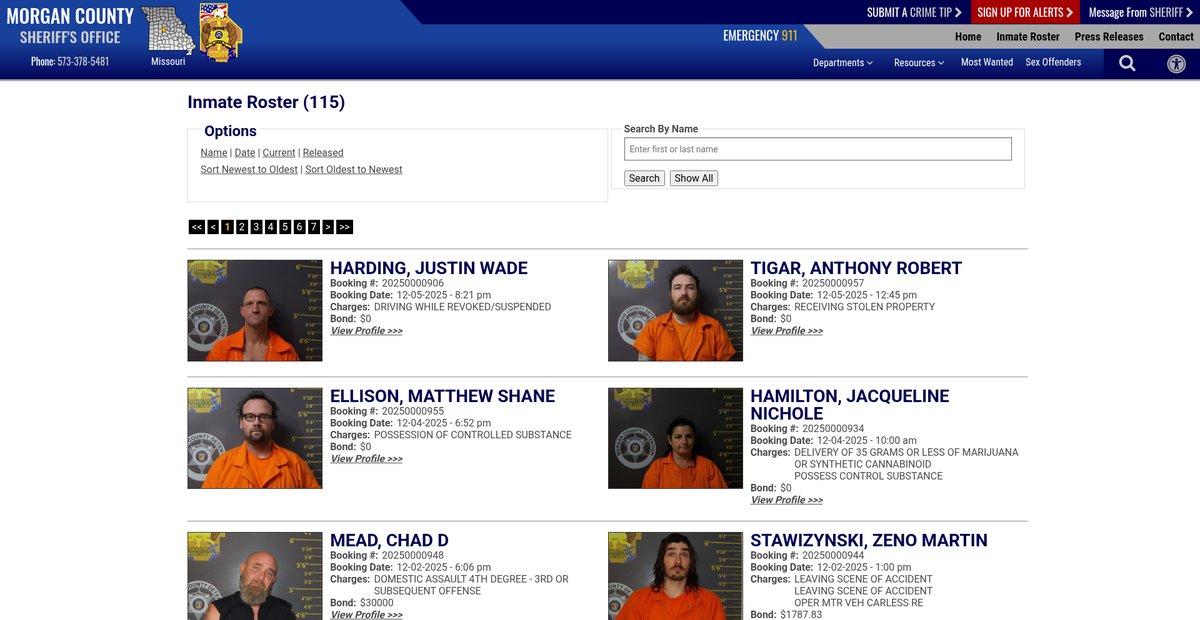Open Jacqueline Nichole Hamilton's mugshot thumbnail

point(676,439)
